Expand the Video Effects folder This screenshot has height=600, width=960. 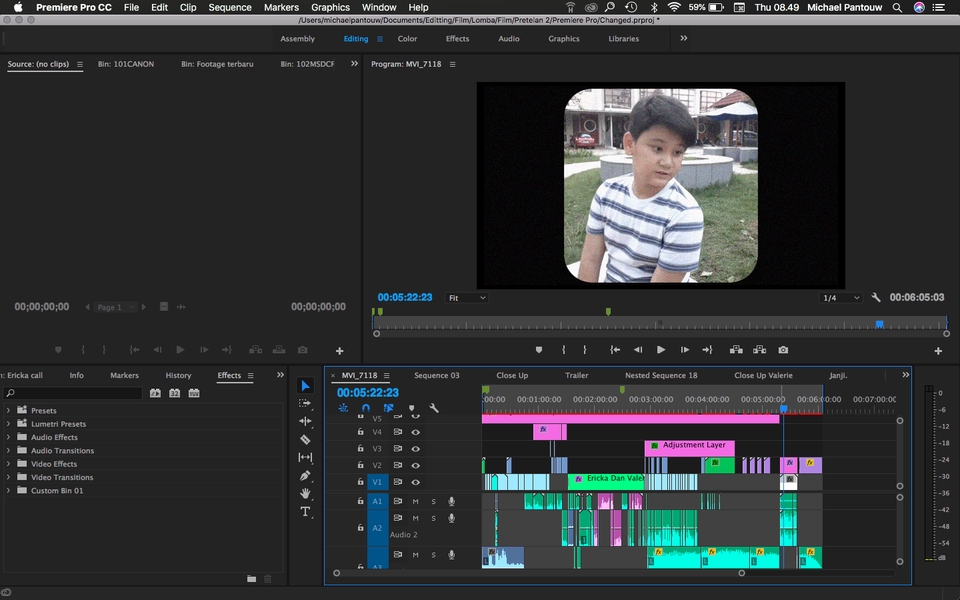(9, 464)
